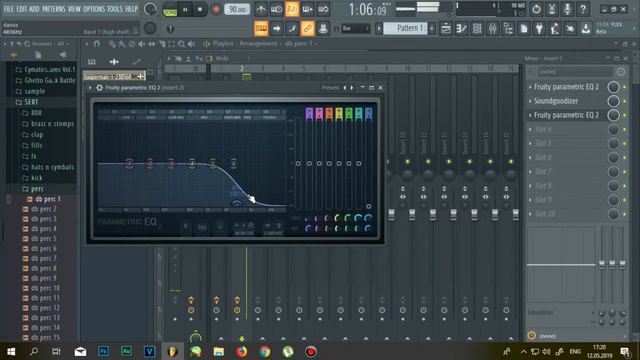640x360 pixels.
Task: Toggle the orange link multi-controller icon
Action: click(x=307, y=29)
